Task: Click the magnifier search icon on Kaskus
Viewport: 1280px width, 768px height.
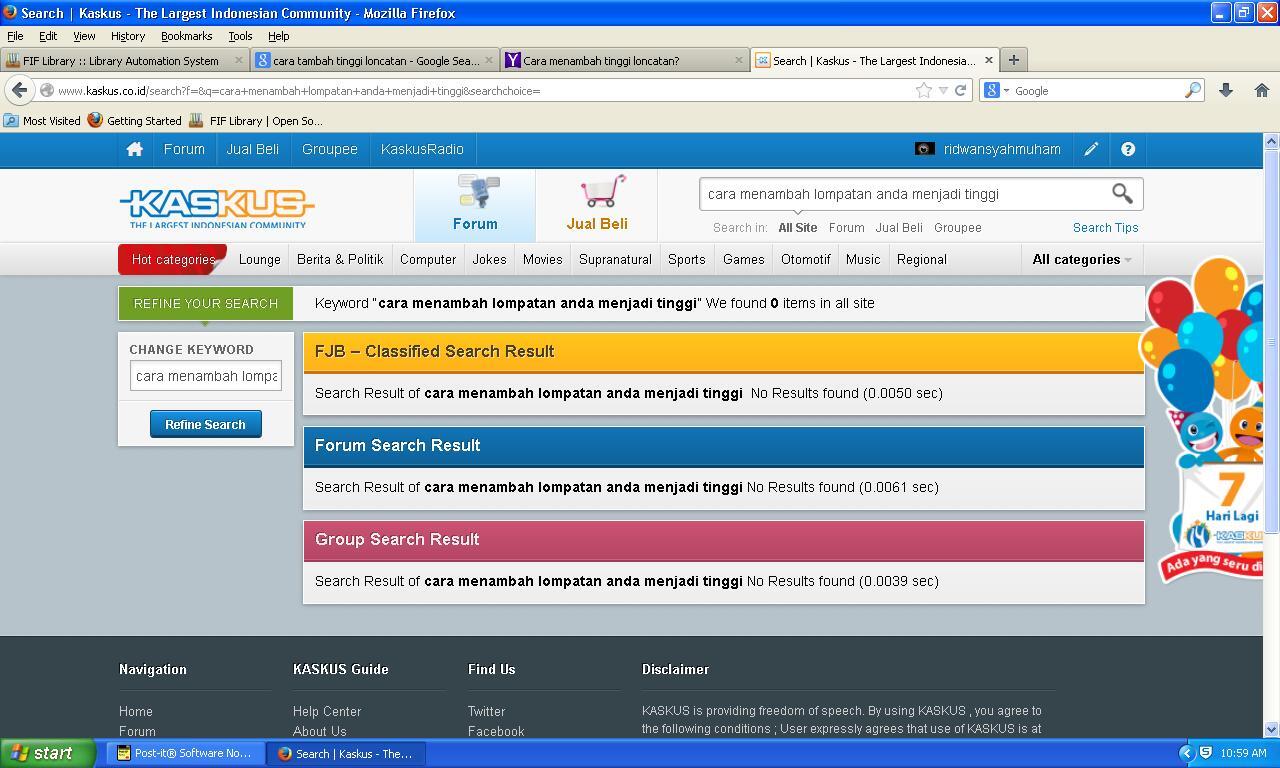Action: [x=1122, y=193]
